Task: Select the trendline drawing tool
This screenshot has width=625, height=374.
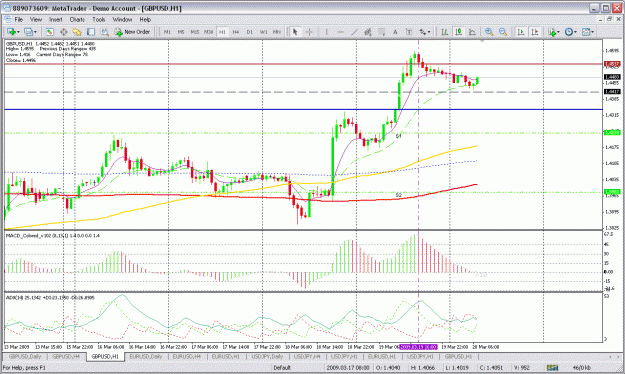Action: (354, 32)
